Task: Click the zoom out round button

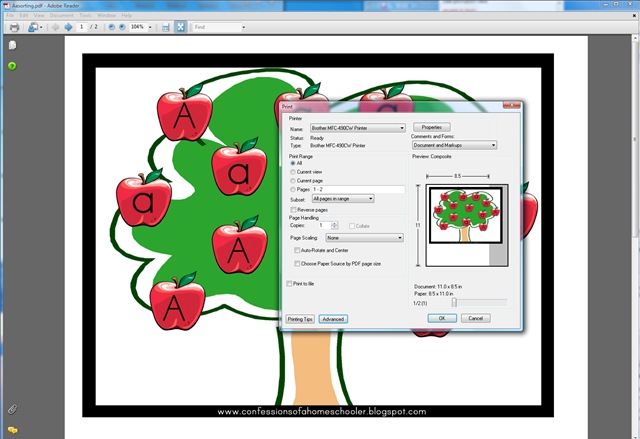Action: [x=111, y=27]
